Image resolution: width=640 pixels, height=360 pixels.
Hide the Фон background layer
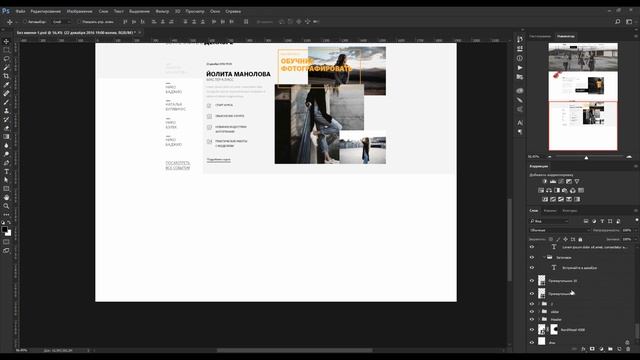532,342
